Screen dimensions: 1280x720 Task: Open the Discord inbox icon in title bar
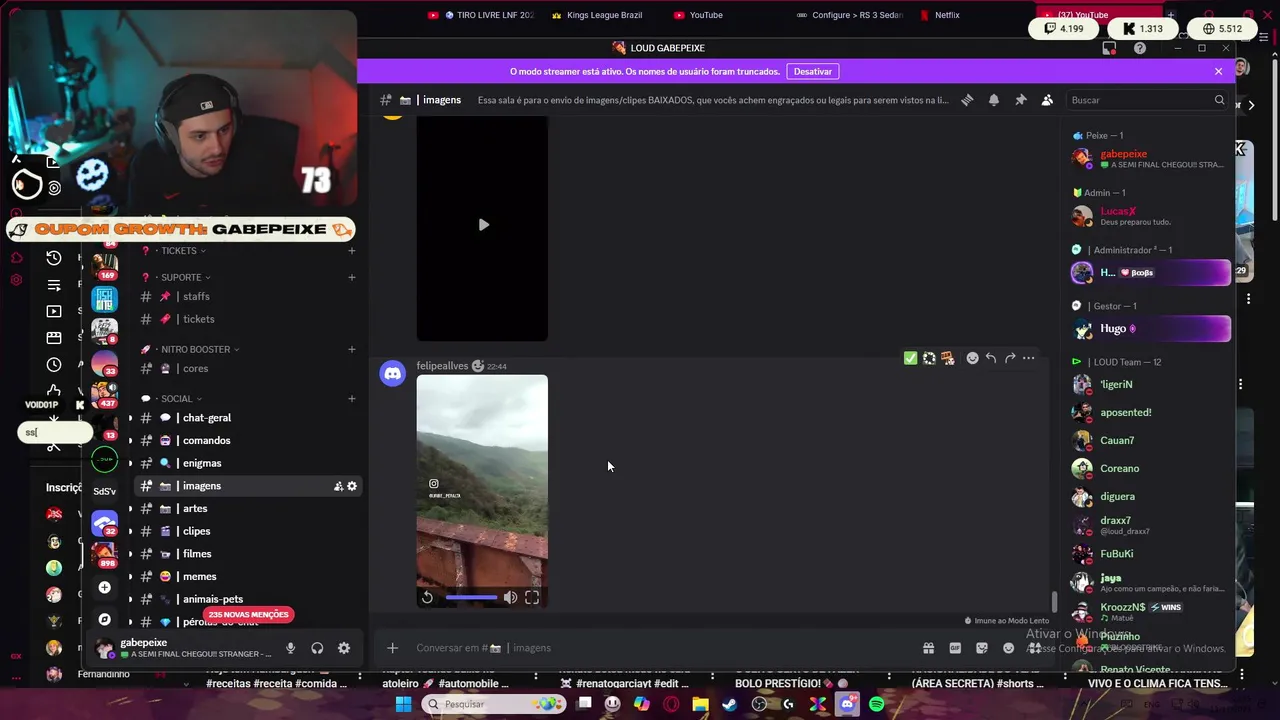pos(1109,48)
